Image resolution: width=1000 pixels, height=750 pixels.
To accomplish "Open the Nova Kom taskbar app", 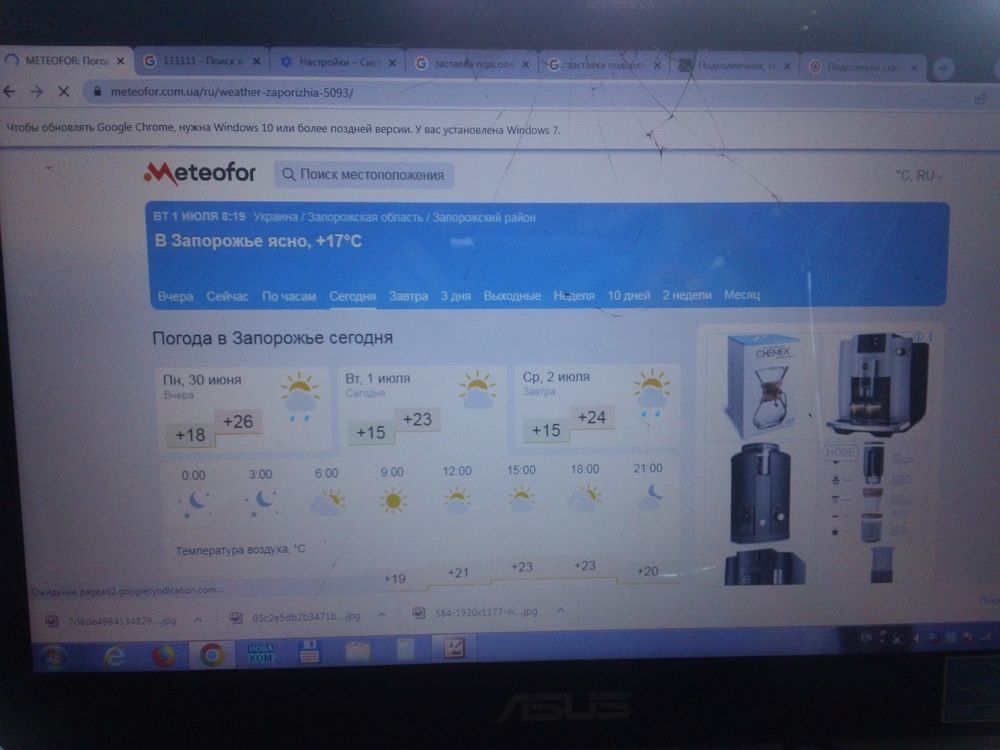I will [260, 653].
